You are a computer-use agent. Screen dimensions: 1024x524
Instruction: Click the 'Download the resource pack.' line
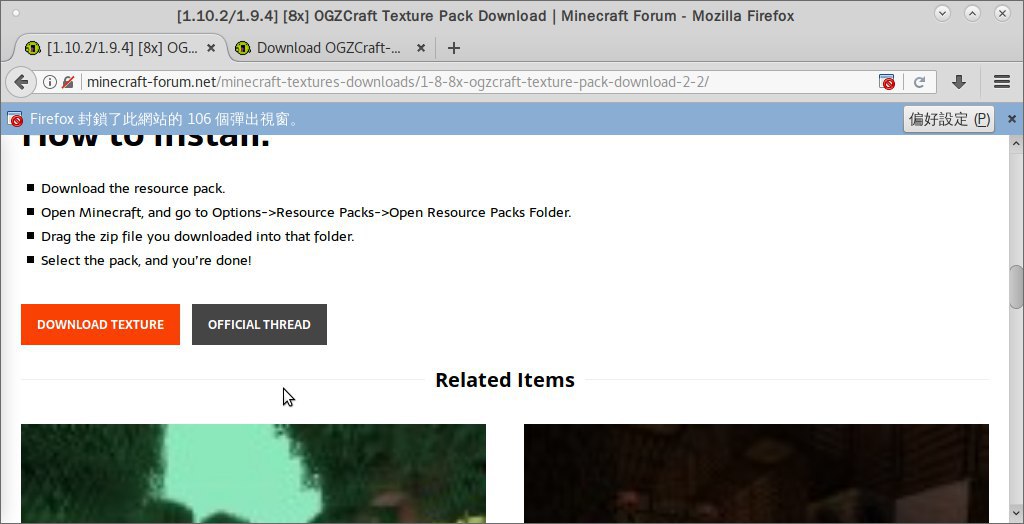(133, 189)
